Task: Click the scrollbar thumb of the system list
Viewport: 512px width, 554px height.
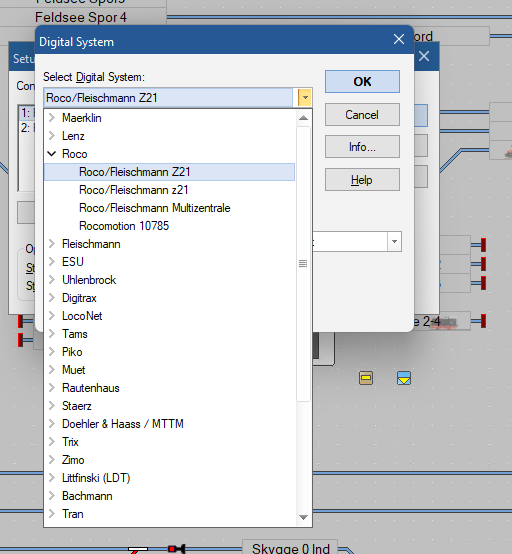Action: tap(303, 264)
